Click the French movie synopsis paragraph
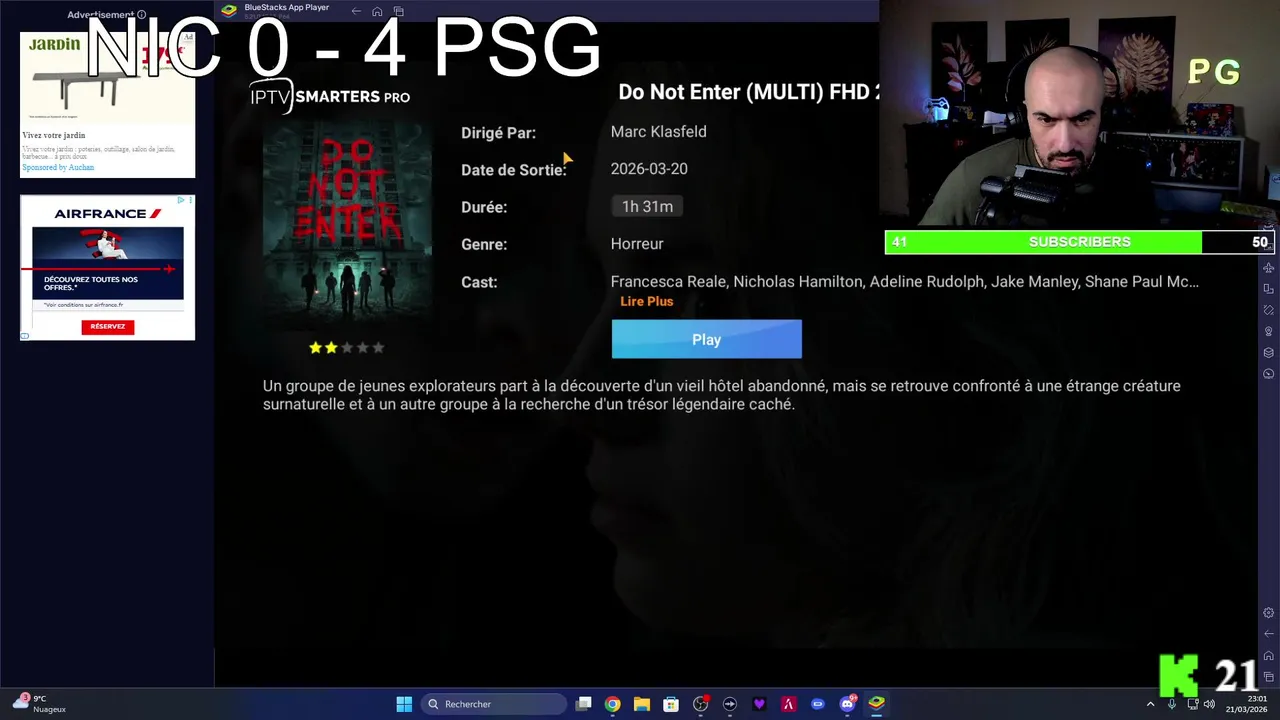This screenshot has width=1280, height=720. click(722, 395)
